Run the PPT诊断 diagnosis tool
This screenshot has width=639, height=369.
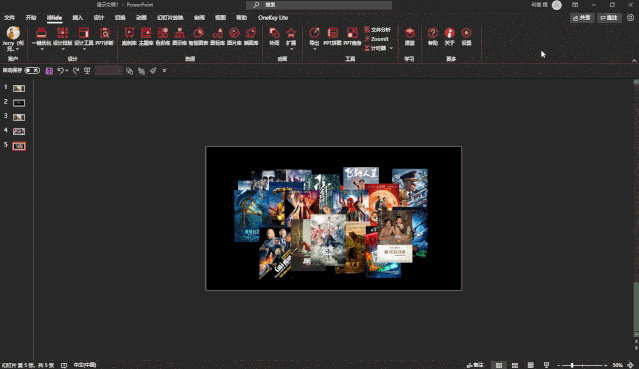point(105,36)
